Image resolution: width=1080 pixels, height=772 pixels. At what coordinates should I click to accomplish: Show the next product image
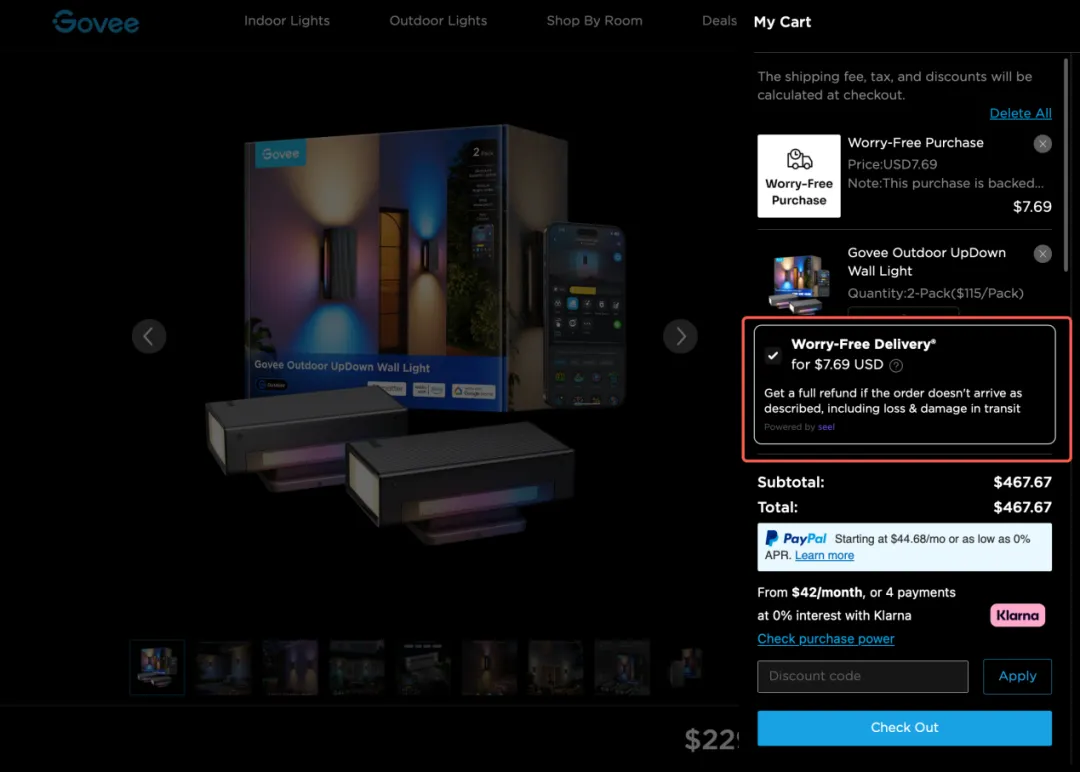(681, 336)
